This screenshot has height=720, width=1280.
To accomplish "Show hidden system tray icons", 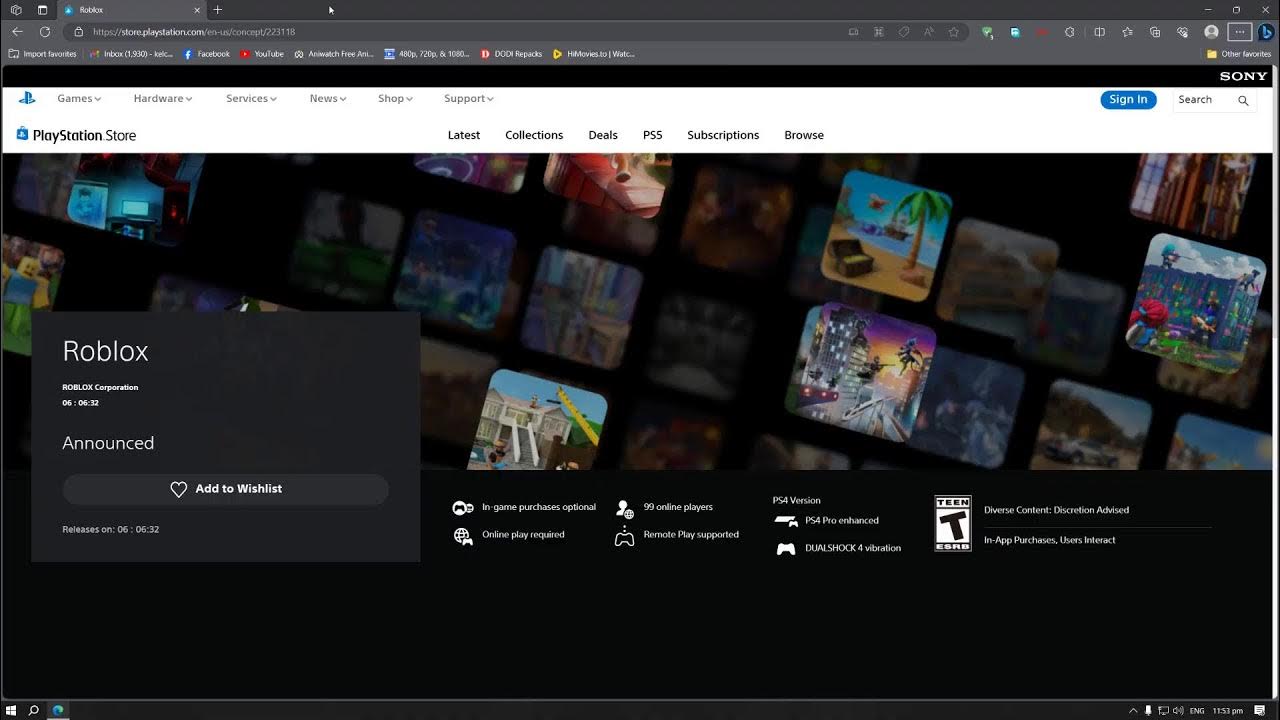I will (x=1133, y=711).
